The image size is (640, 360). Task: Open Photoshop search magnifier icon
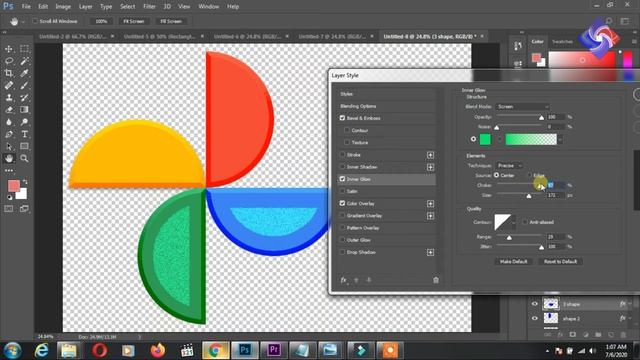[609, 21]
